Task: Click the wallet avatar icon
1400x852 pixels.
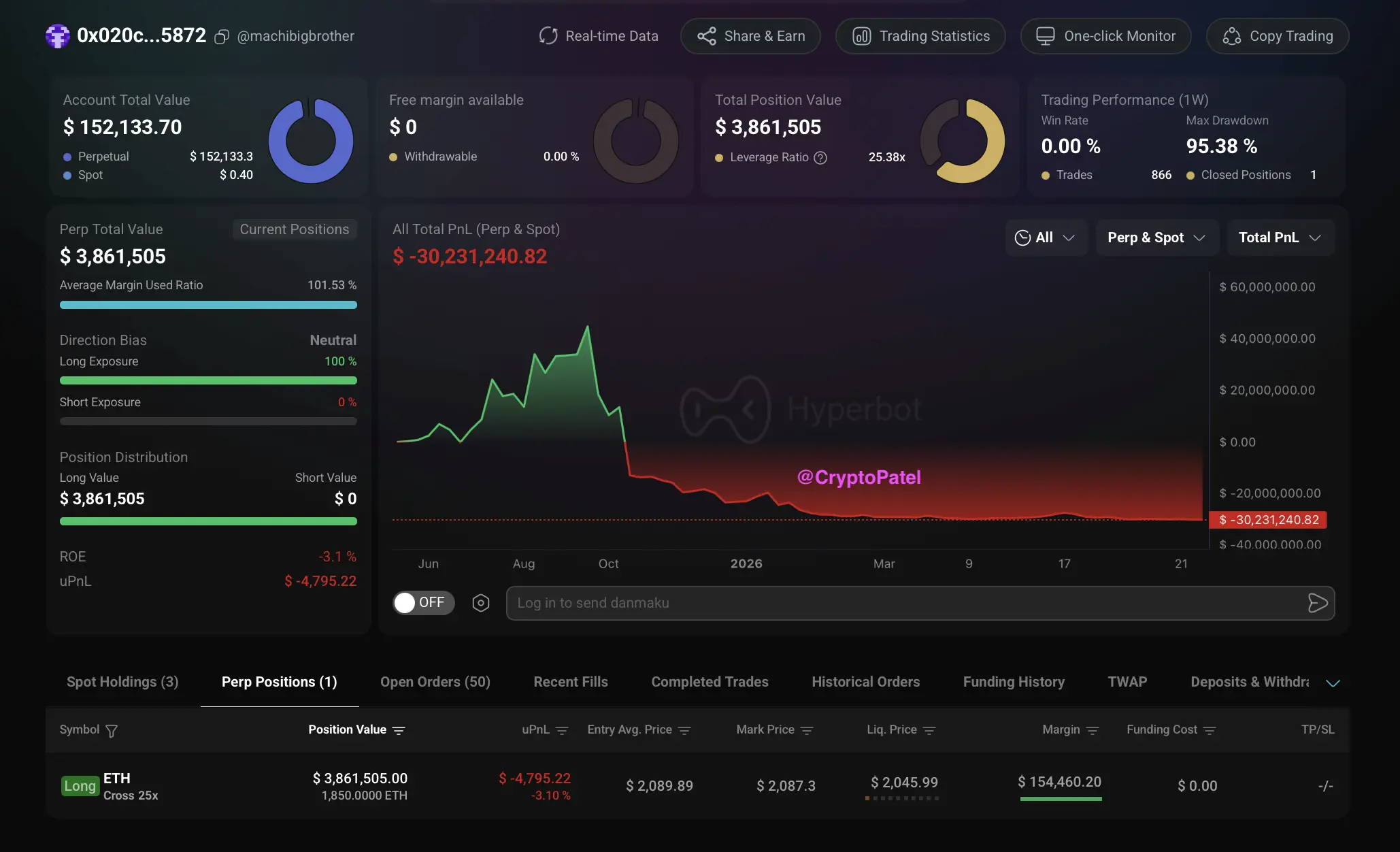Action: pyautogui.click(x=58, y=36)
